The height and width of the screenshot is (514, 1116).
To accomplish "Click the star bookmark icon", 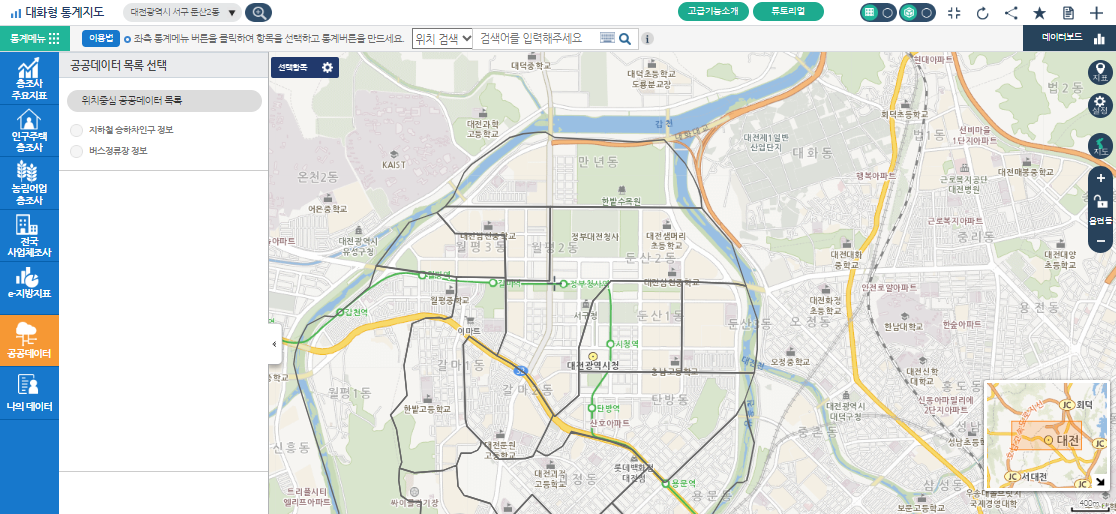I will pos(1040,13).
